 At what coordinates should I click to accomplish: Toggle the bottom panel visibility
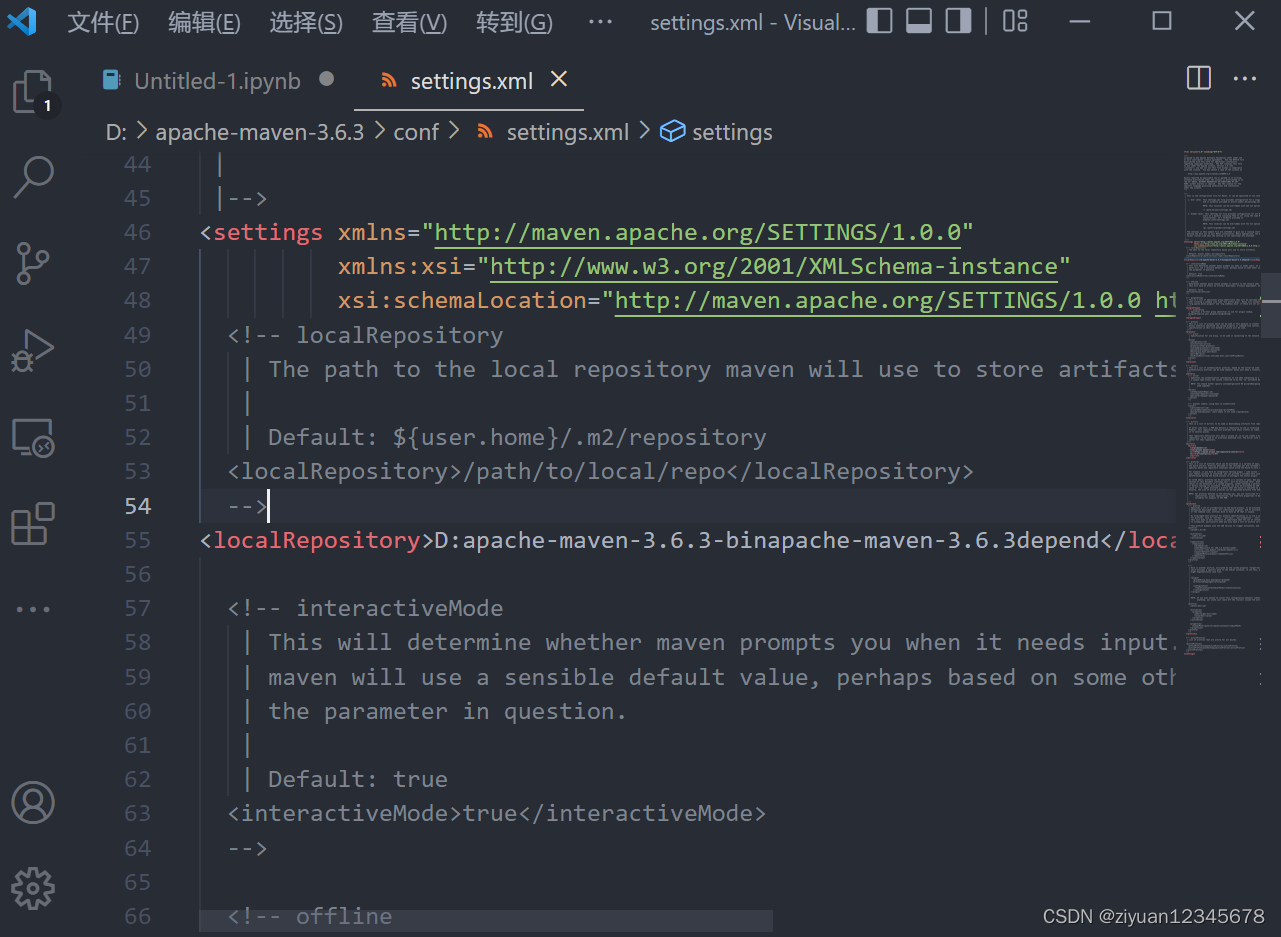pos(918,21)
